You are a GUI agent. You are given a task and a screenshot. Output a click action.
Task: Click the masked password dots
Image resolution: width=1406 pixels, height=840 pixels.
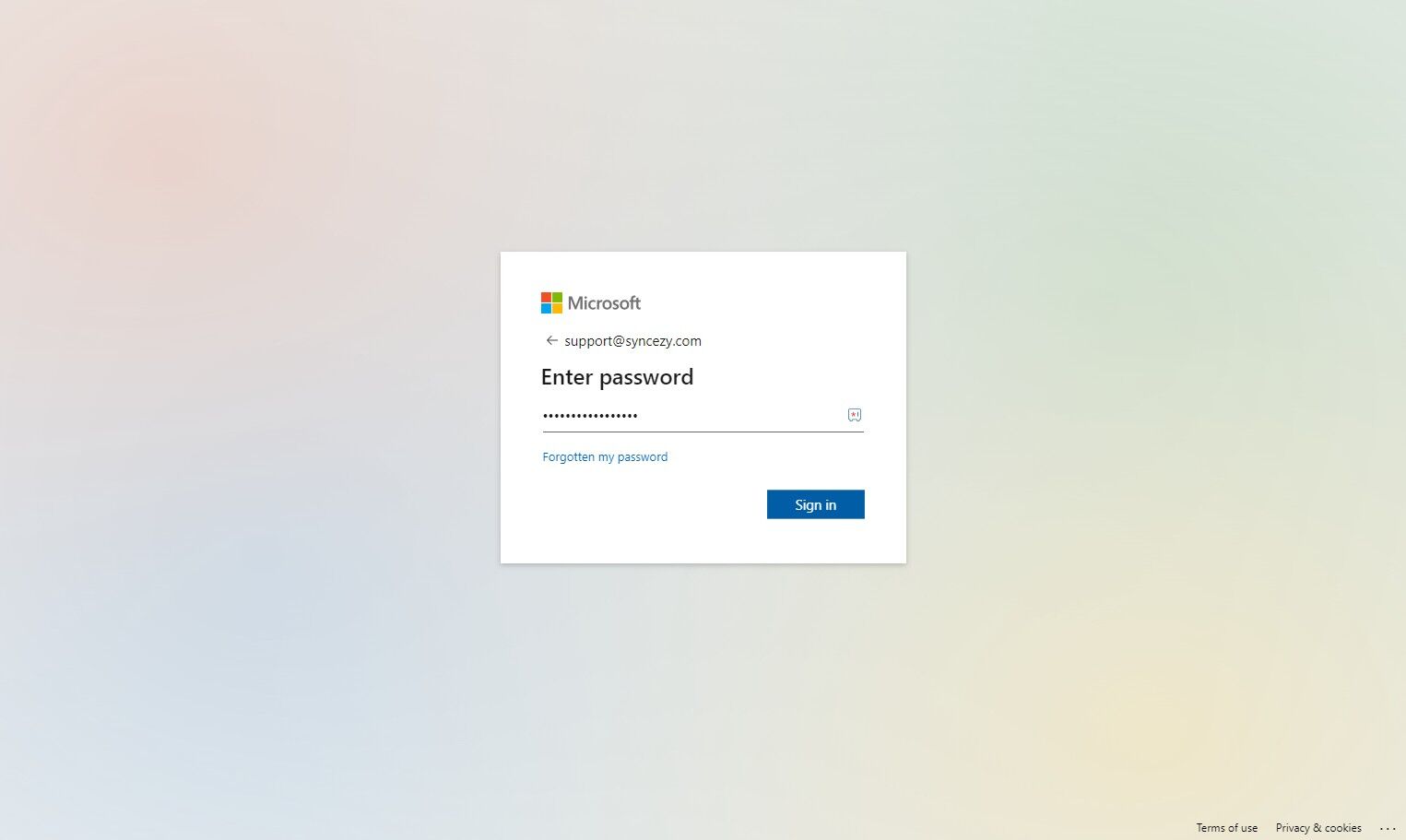pyautogui.click(x=590, y=416)
